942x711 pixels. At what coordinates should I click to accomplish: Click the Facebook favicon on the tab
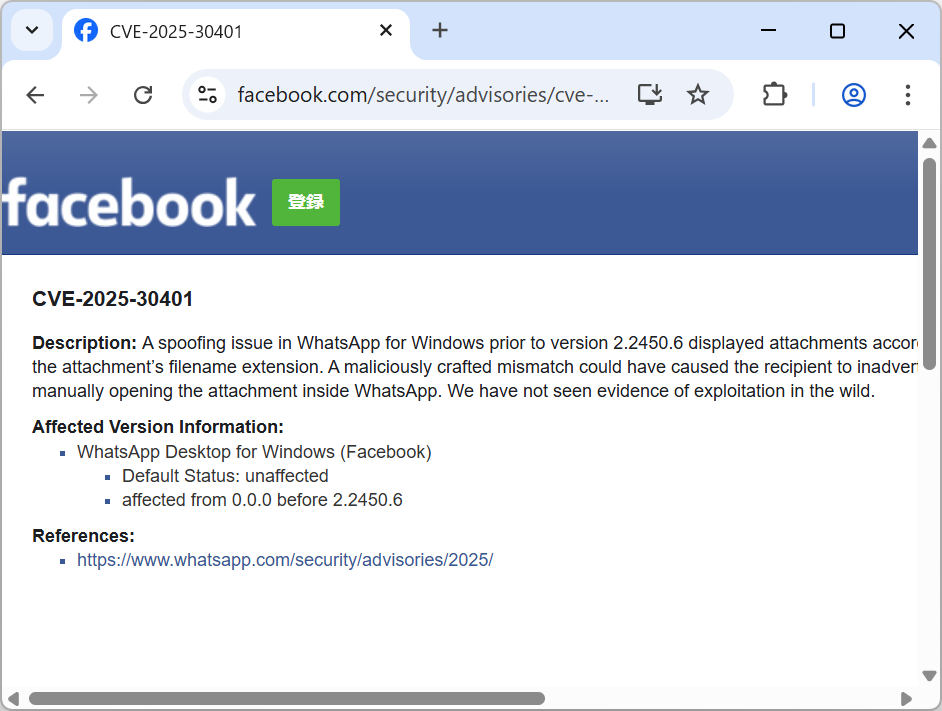(x=86, y=30)
